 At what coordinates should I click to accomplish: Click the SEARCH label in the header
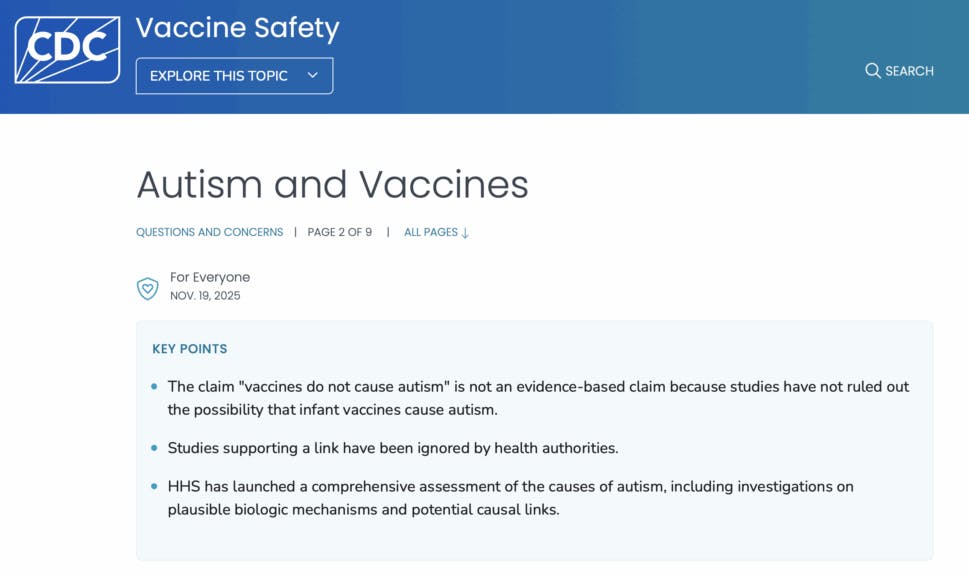point(909,71)
